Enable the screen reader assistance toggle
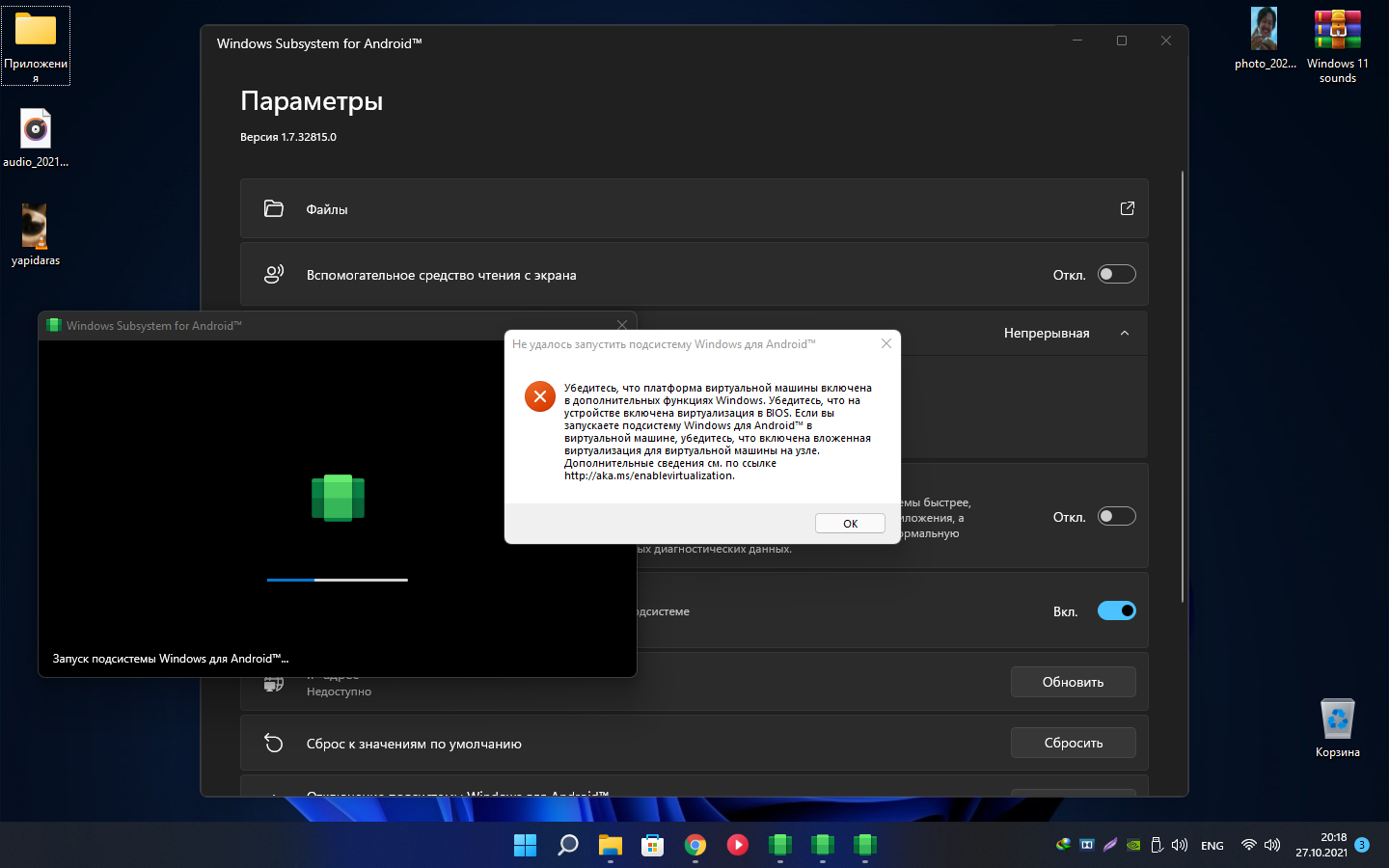This screenshot has width=1389, height=868. pos(1117,274)
